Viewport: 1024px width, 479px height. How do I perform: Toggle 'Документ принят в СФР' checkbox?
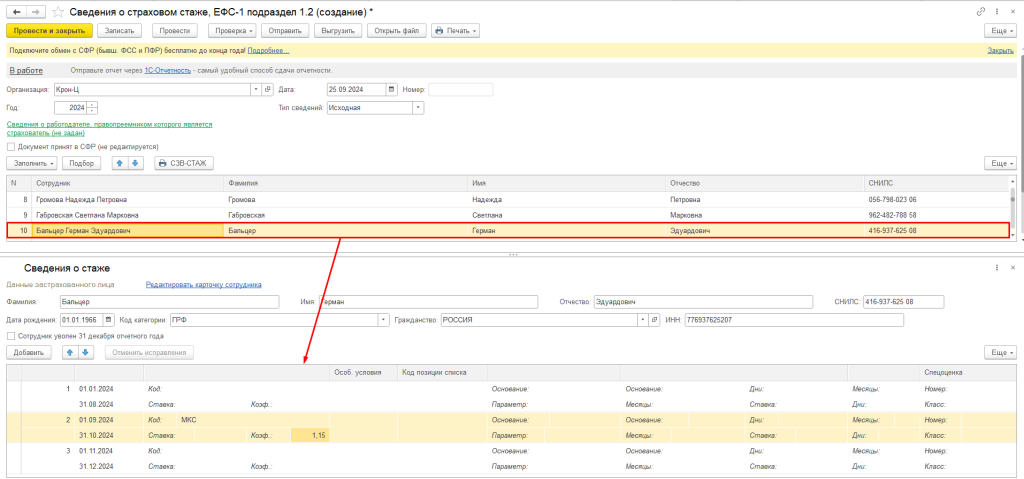[11, 146]
